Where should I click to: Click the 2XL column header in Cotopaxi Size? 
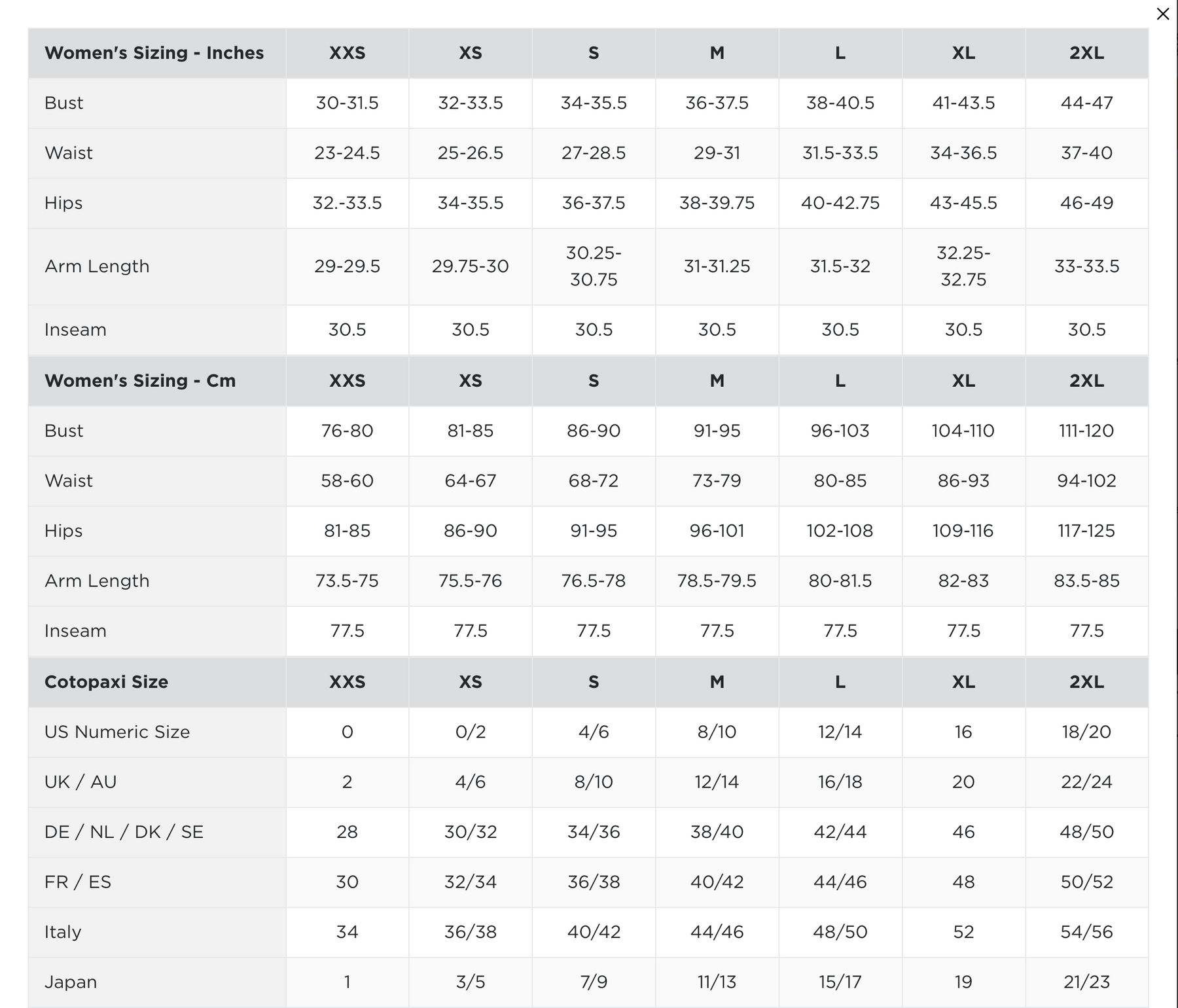[x=1086, y=682]
